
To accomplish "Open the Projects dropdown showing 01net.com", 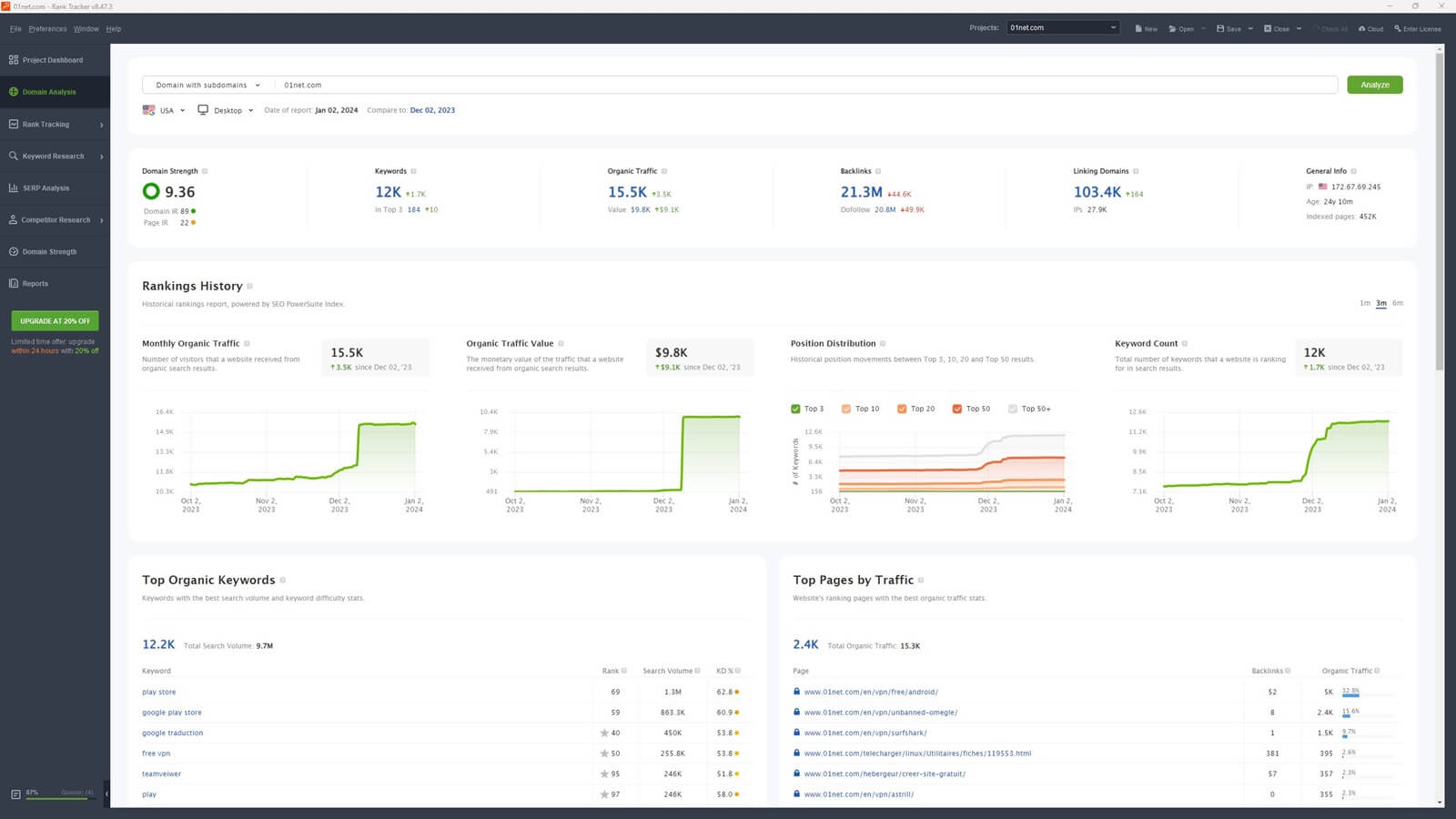I will [x=1062, y=27].
